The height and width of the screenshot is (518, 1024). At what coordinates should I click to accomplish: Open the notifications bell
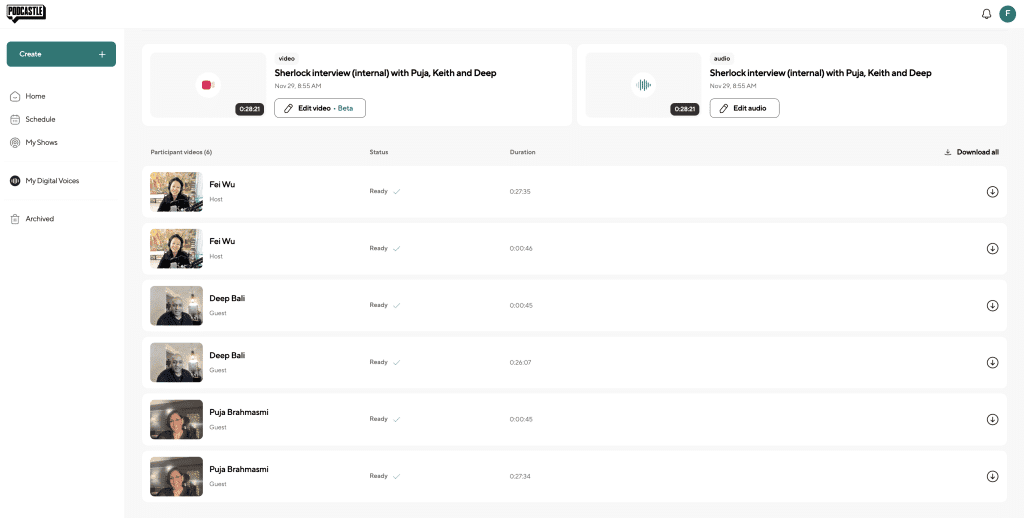coord(986,14)
